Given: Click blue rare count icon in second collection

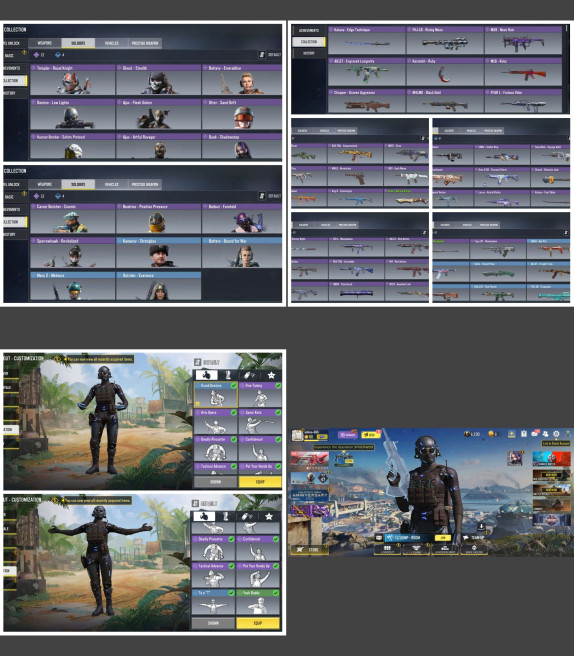Looking at the screenshot, I should tap(58, 196).
